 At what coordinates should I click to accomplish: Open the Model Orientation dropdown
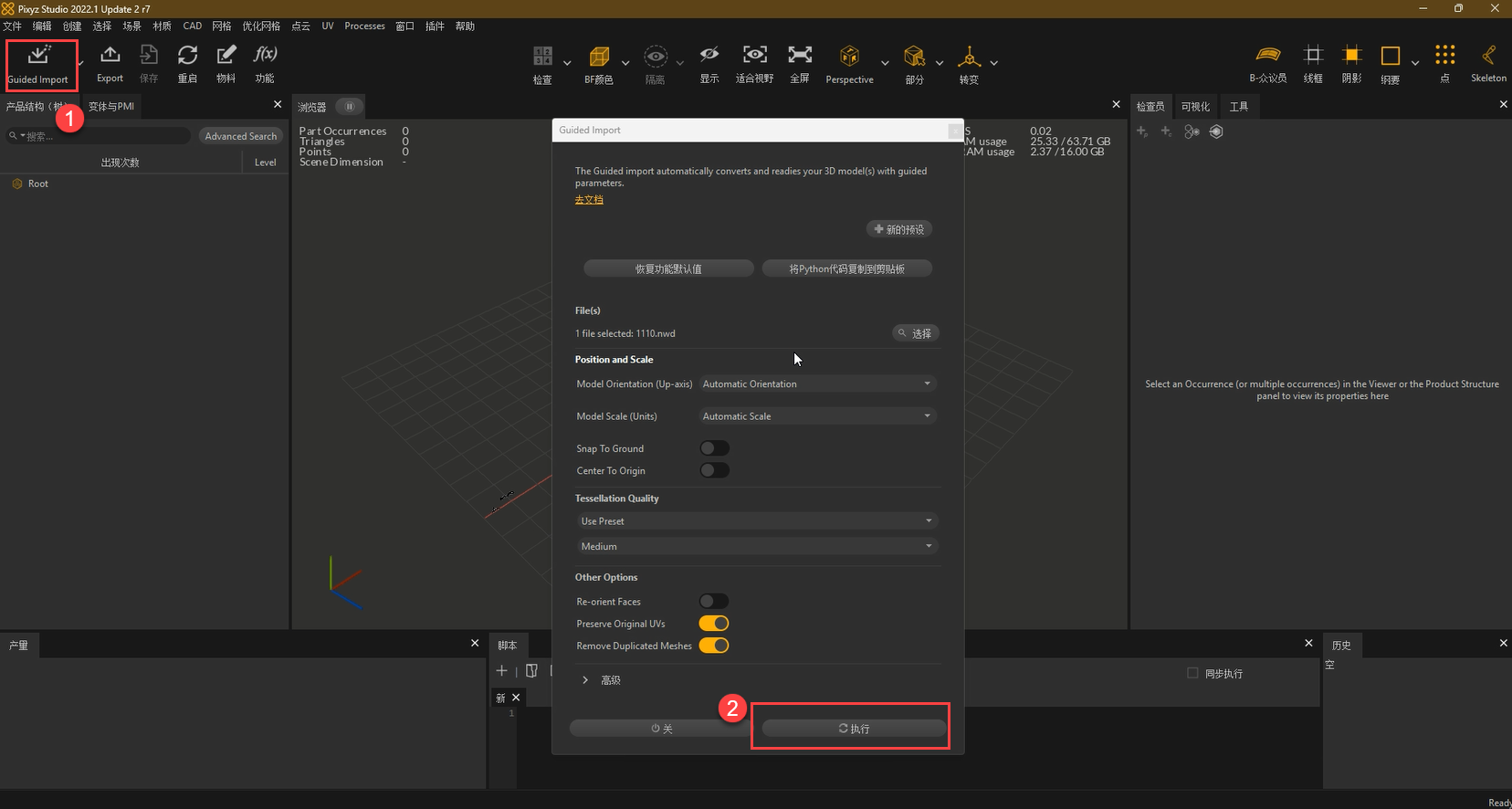817,384
